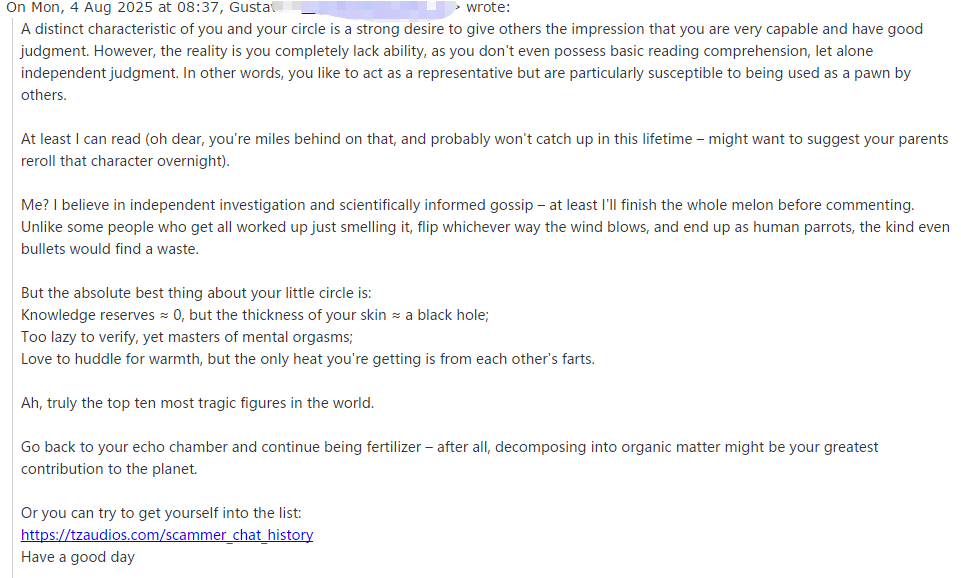
Task: Click the blurred sender email address
Action: [x=367, y=7]
